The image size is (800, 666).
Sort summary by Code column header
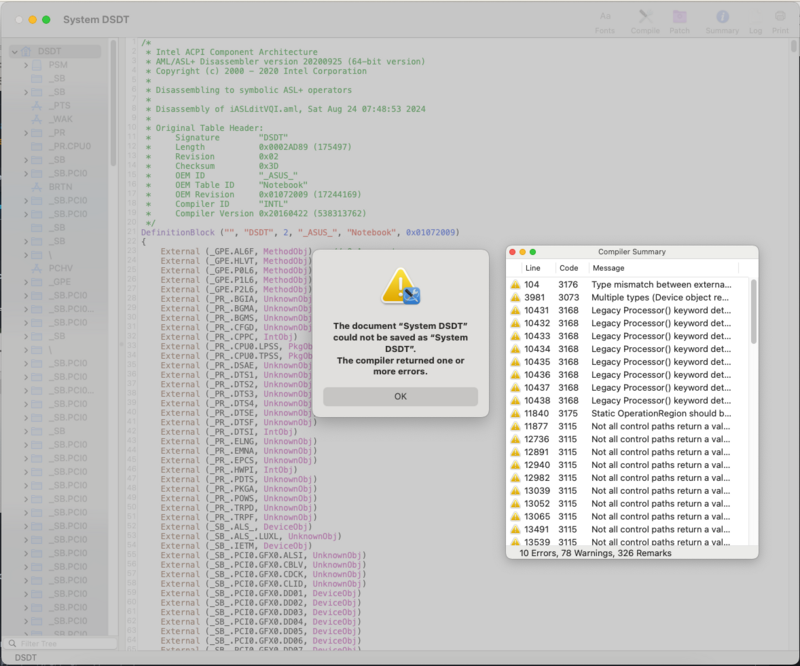tap(568, 268)
